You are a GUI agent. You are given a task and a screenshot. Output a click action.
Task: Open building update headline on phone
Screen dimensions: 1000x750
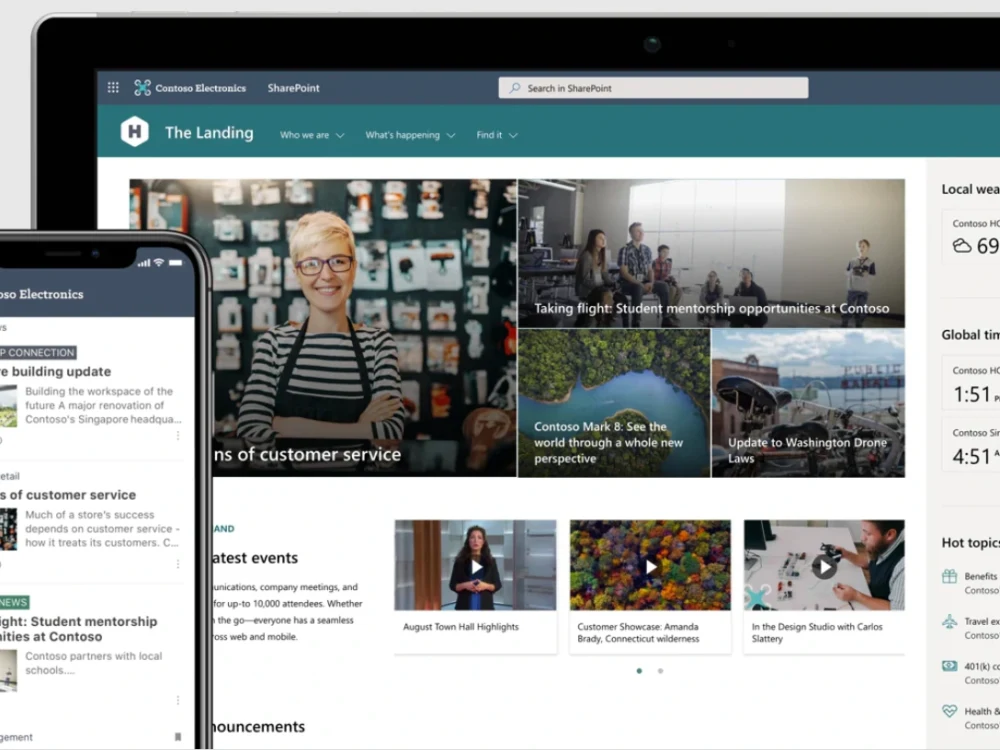click(x=55, y=371)
